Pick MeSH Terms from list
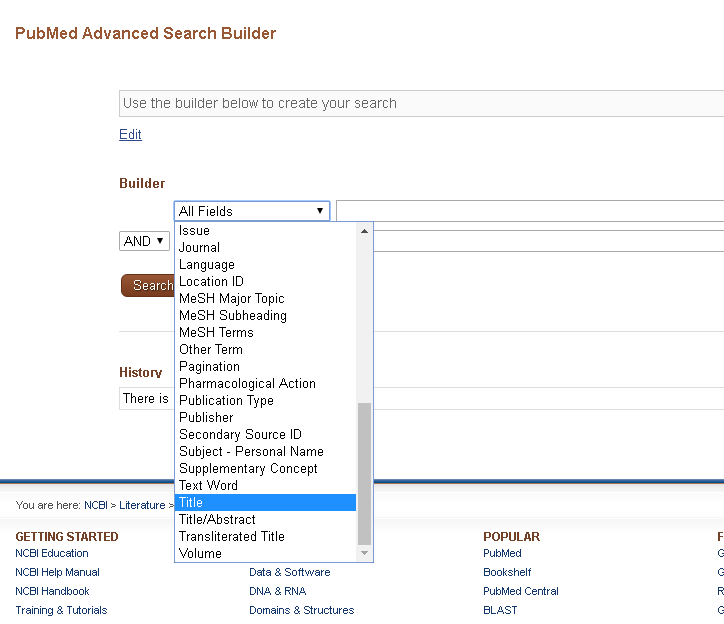Viewport: 724px width, 624px height. (265, 333)
